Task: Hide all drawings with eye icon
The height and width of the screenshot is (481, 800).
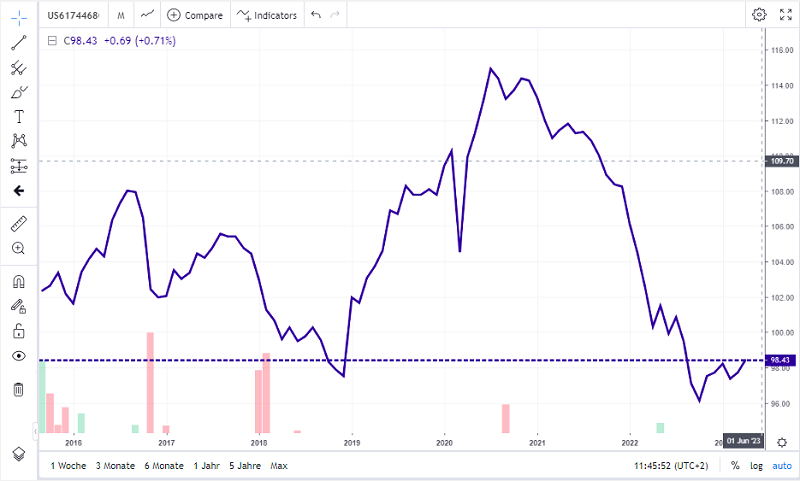Action: [18, 356]
